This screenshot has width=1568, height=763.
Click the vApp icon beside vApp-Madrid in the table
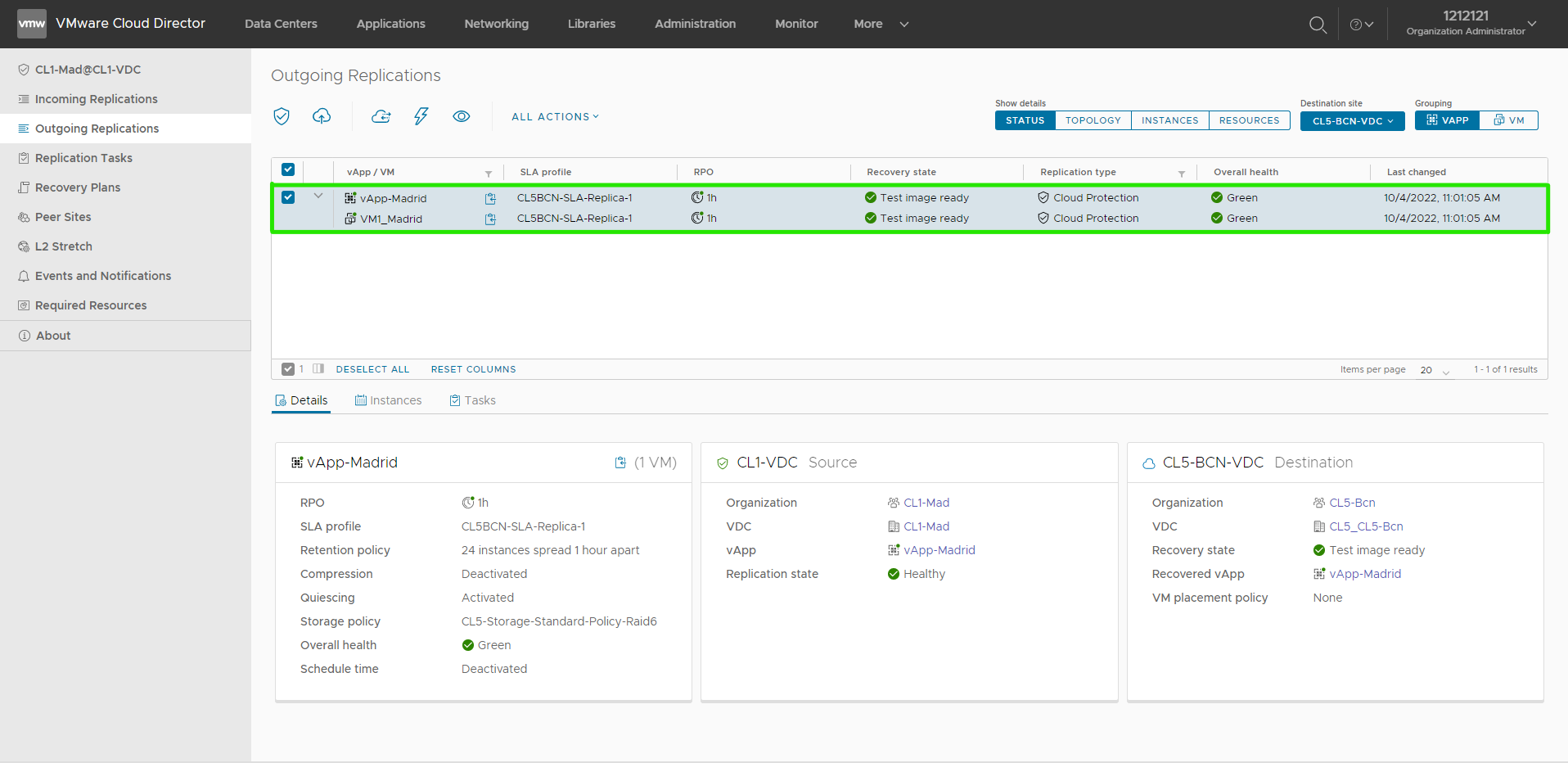(350, 198)
